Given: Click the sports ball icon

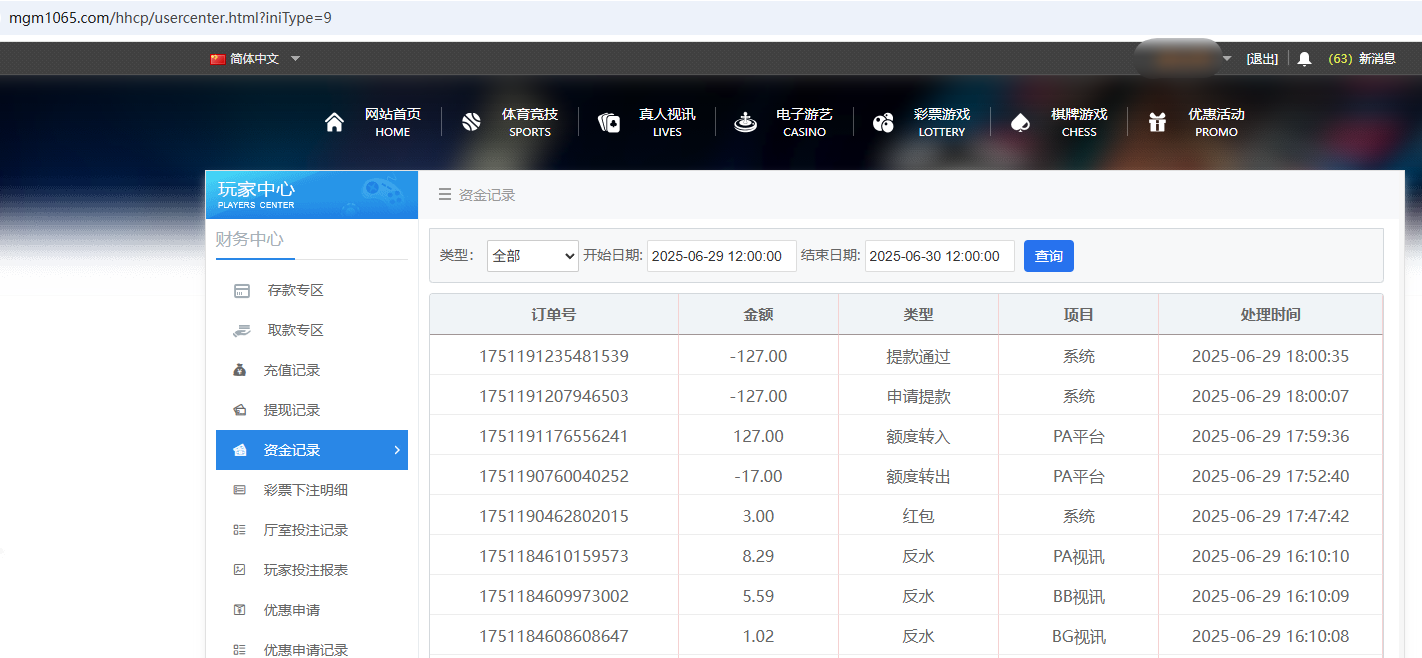Looking at the screenshot, I should click(472, 122).
